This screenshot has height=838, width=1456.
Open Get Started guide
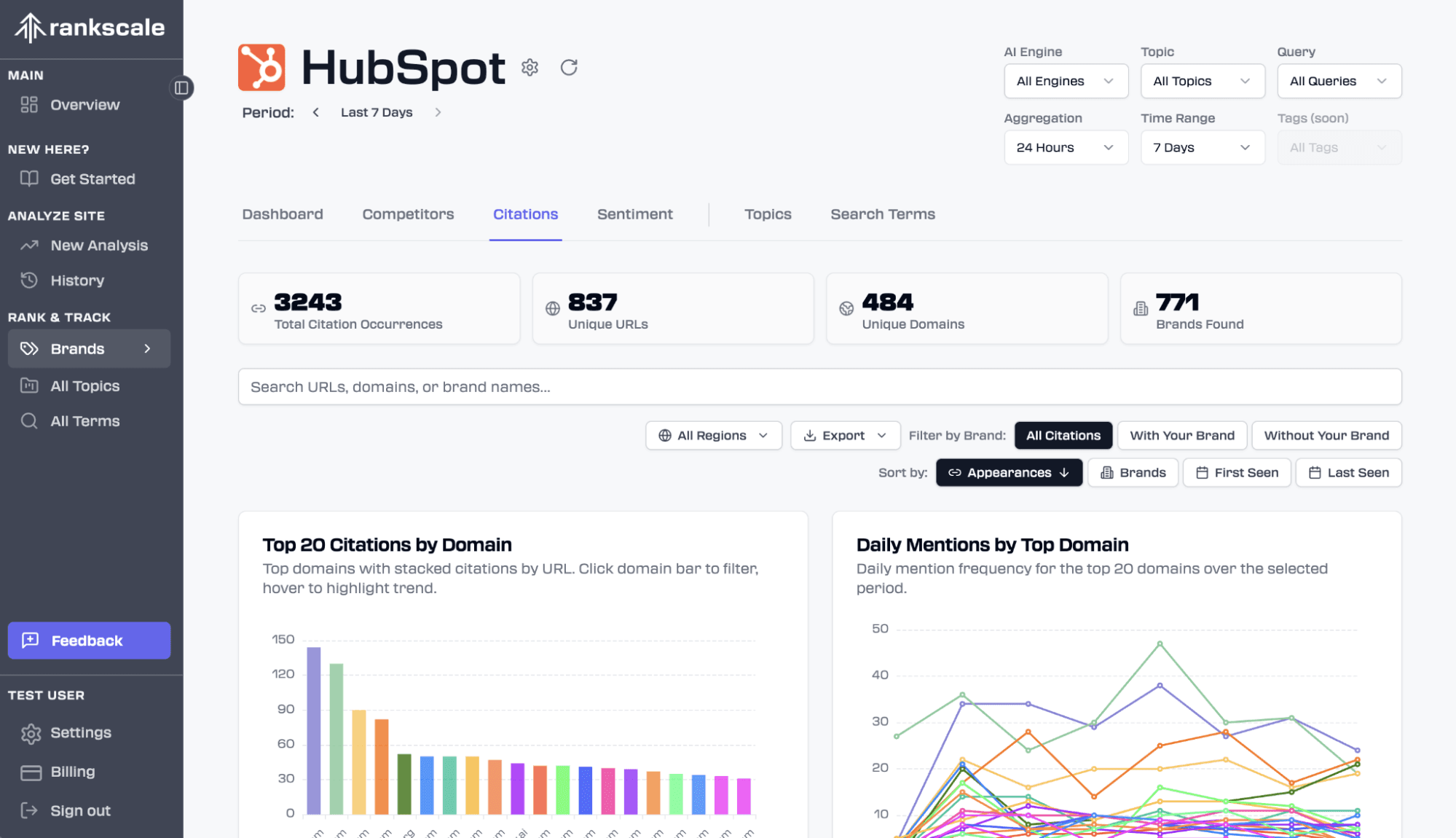click(93, 179)
